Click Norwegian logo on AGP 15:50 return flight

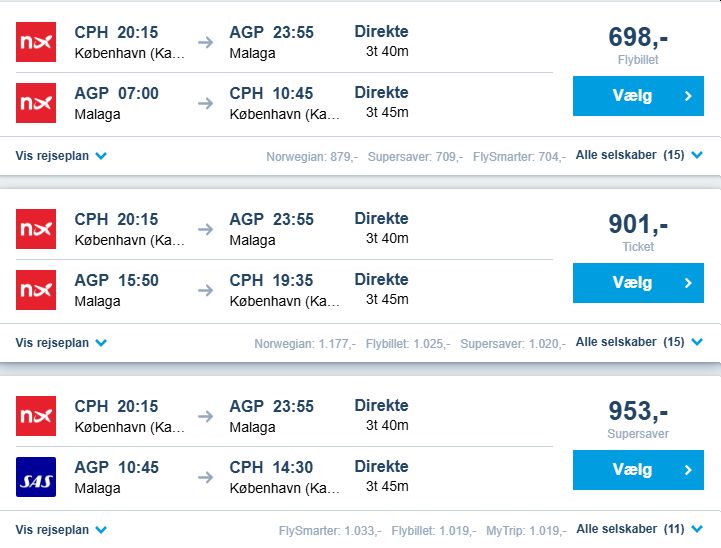tap(36, 289)
